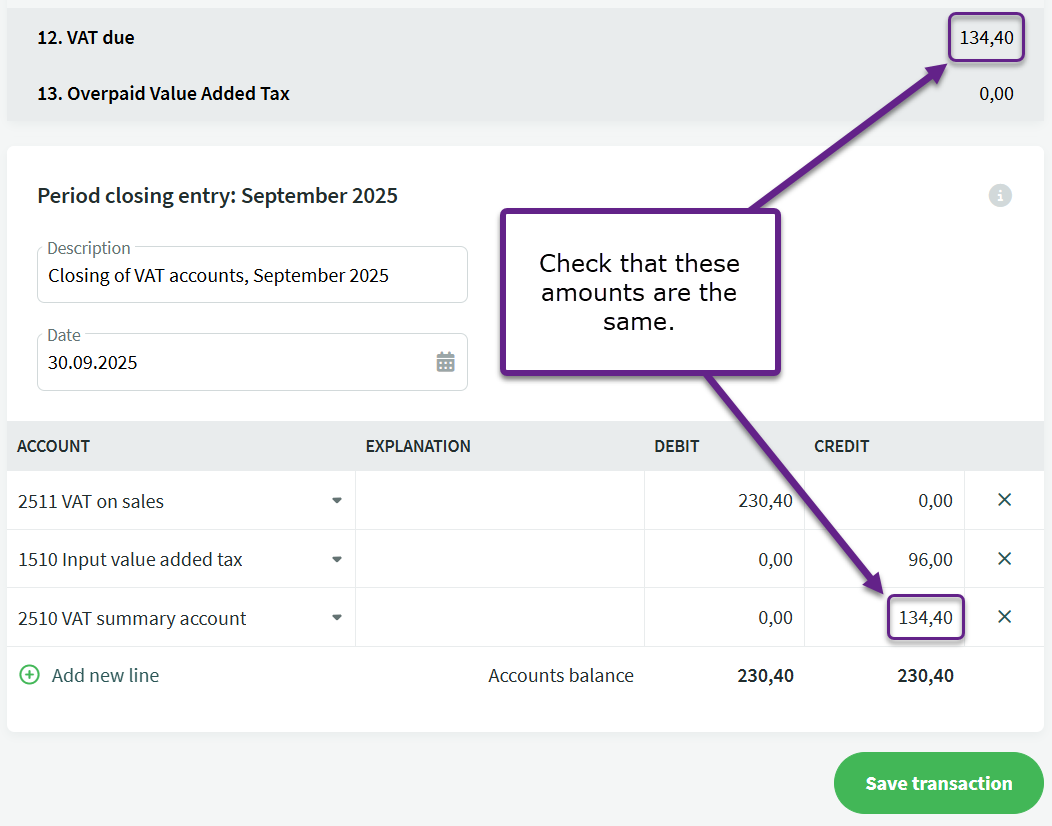Open the 2510 VAT summary account dropdown
1052x826 pixels.
[x=337, y=618]
